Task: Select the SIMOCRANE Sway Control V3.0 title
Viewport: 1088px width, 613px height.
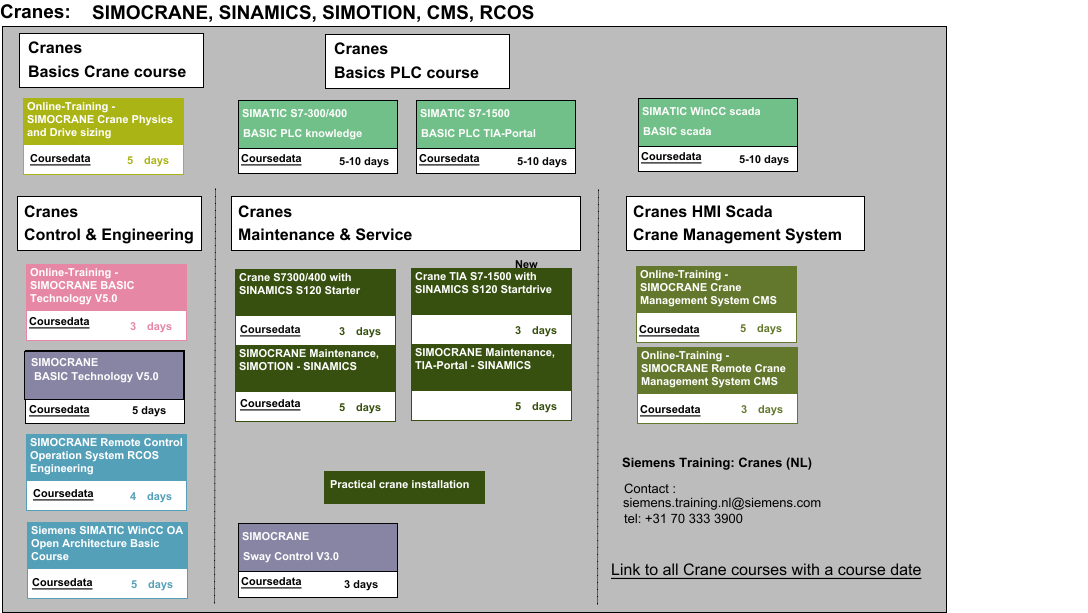Action: click(x=318, y=547)
